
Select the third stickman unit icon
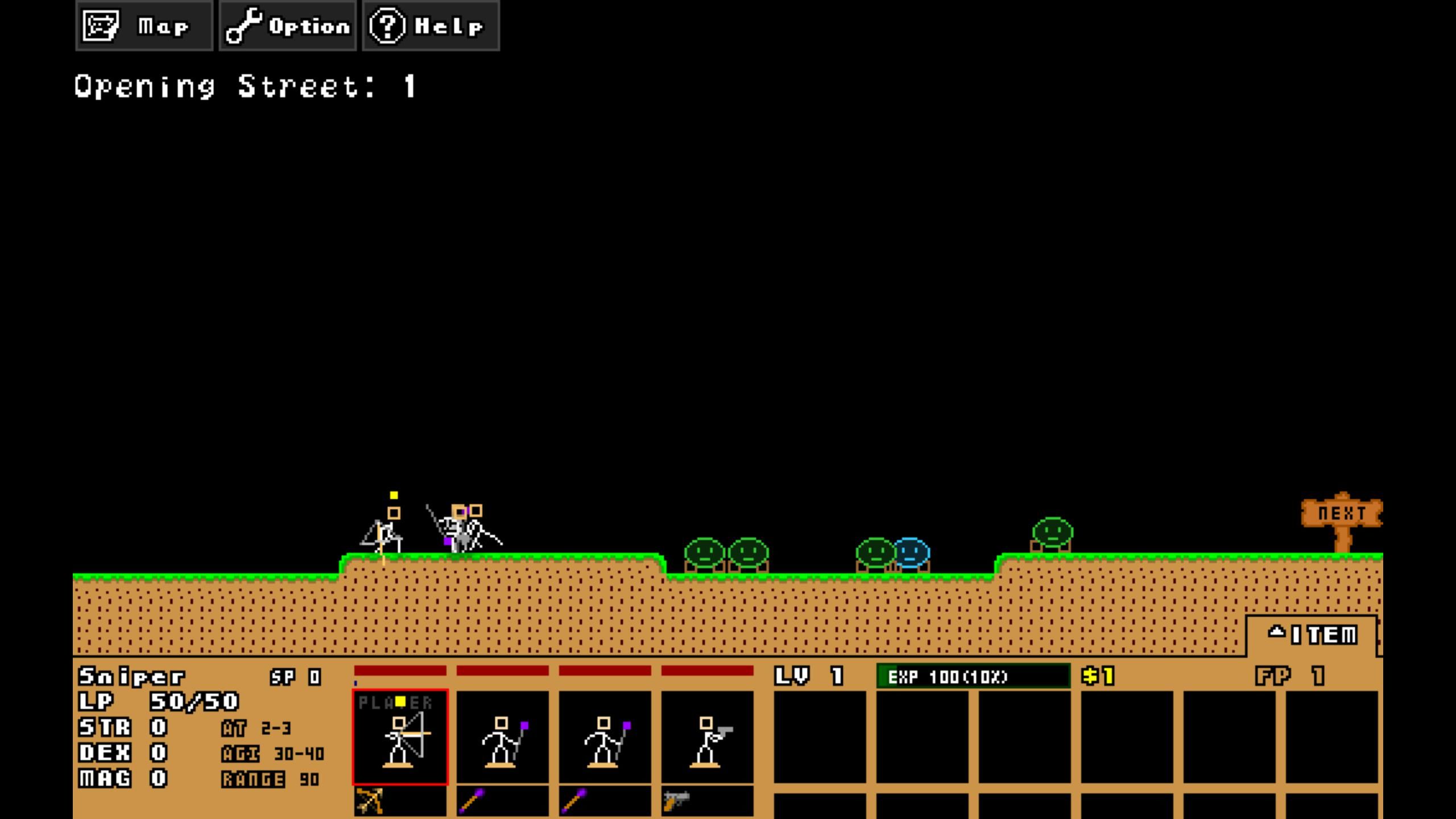click(x=603, y=735)
